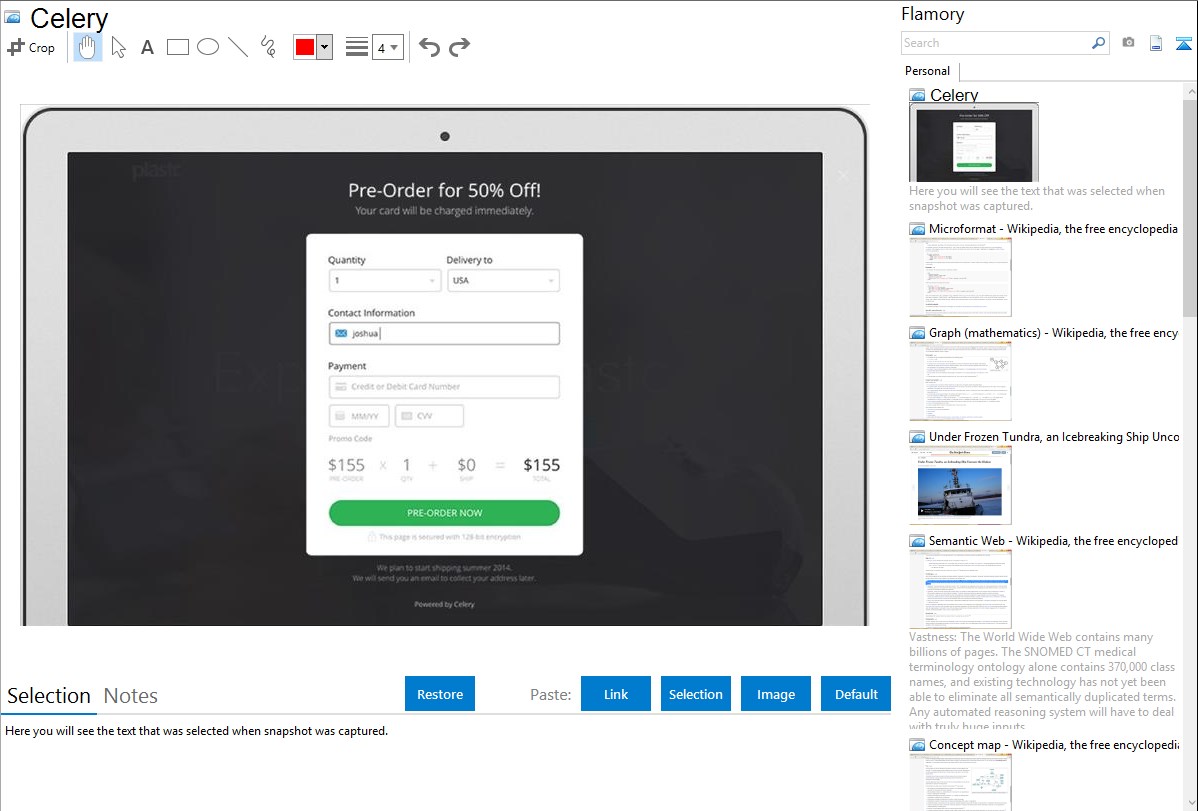
Task: Click the icon beside Semantic Web title
Action: [x=918, y=541]
